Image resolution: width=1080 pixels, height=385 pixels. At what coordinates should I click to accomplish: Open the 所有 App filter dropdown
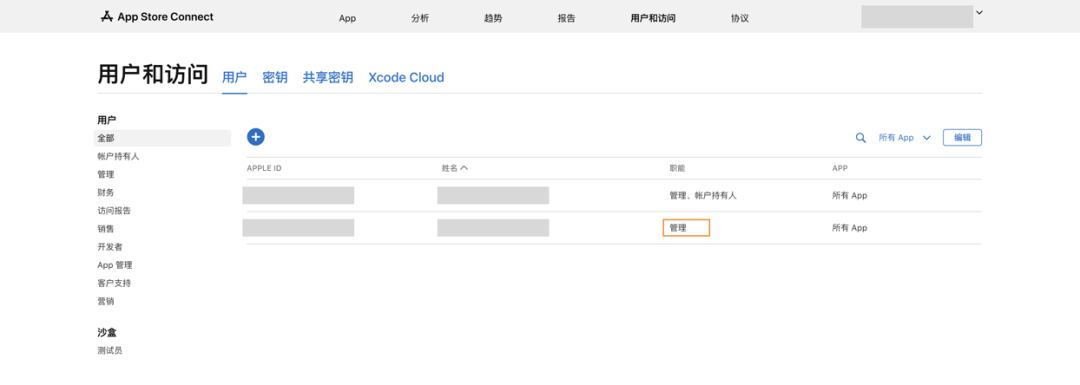coord(904,138)
